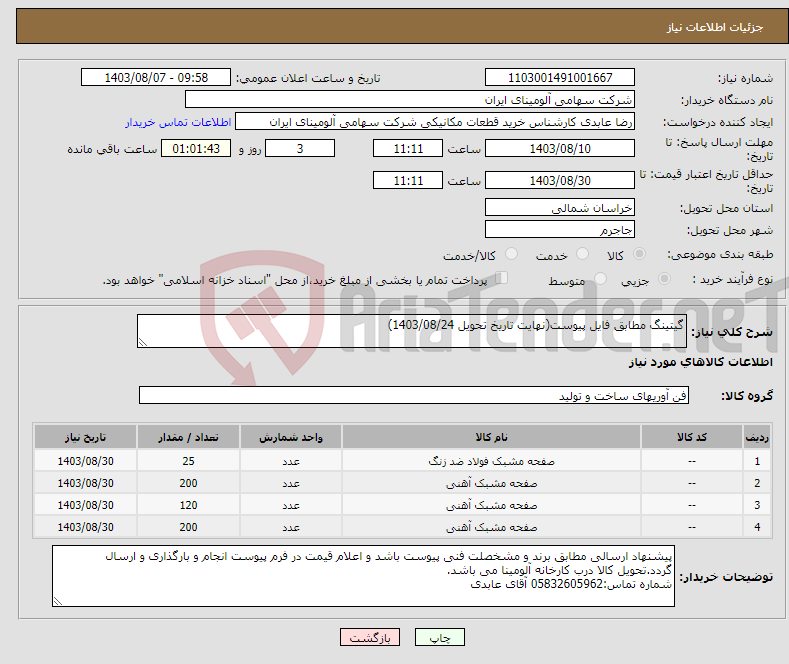Click the resize handle of description textarea

(143, 343)
